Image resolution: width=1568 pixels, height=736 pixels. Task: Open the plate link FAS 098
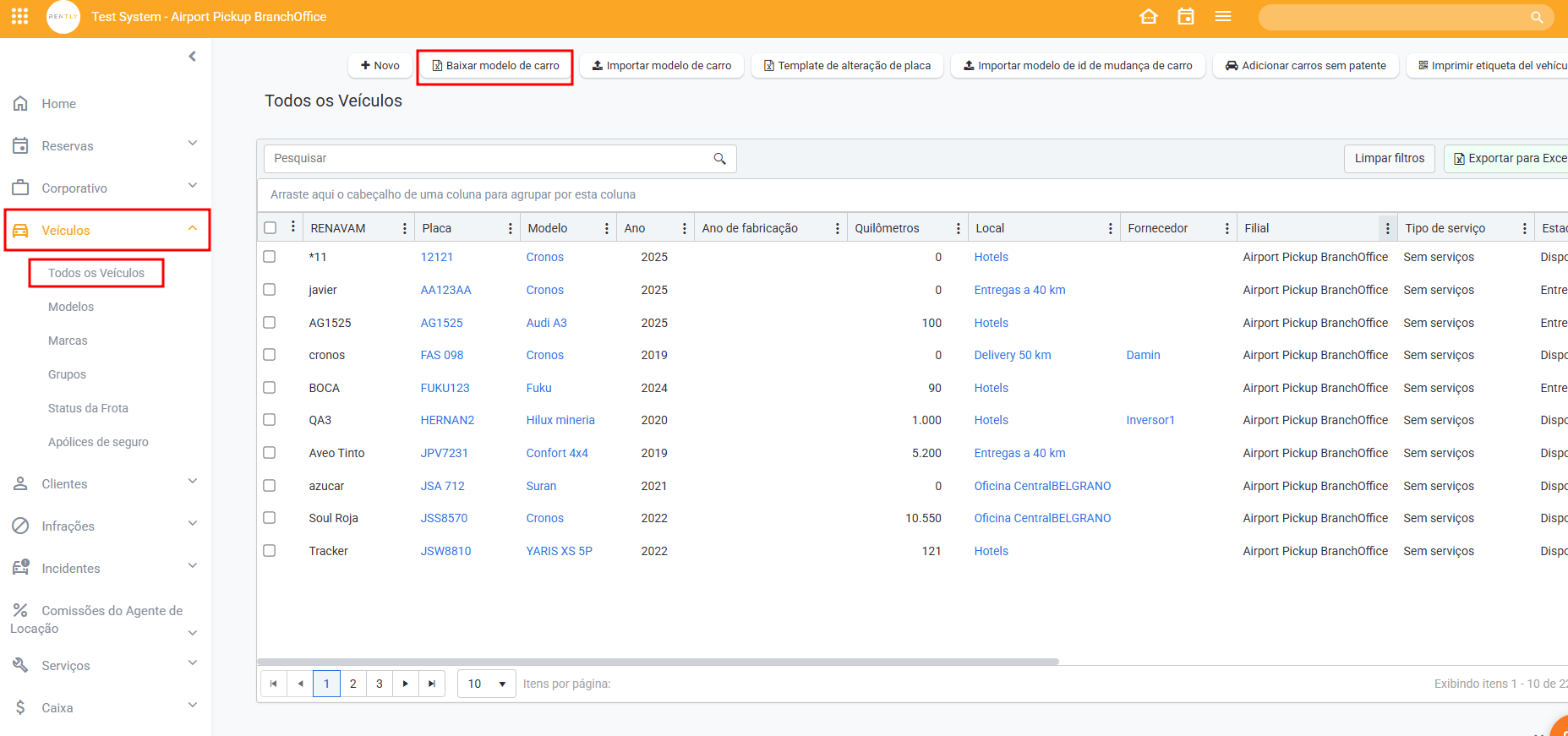[442, 355]
